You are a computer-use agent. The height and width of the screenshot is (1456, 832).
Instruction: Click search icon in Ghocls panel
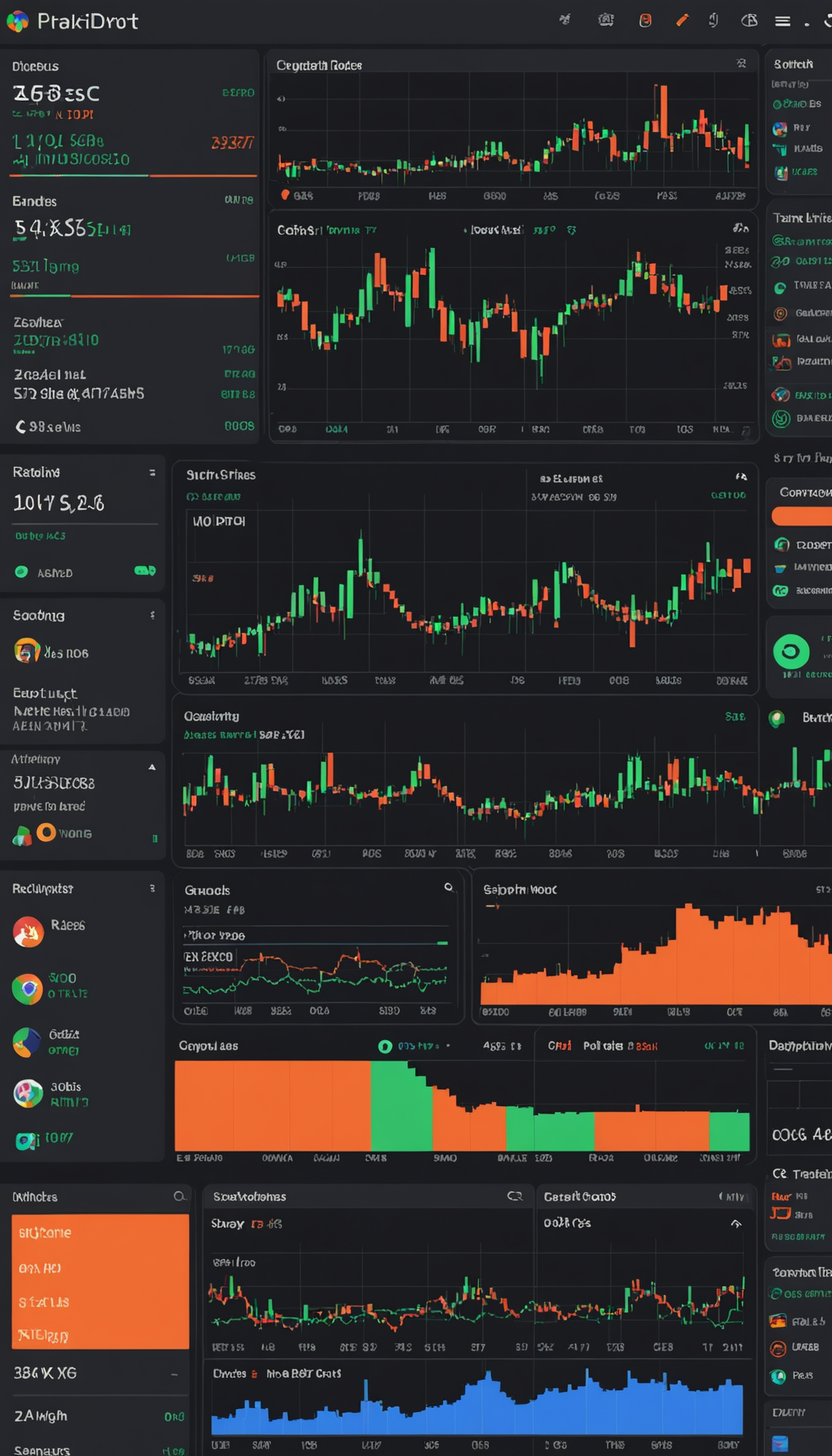click(x=448, y=888)
